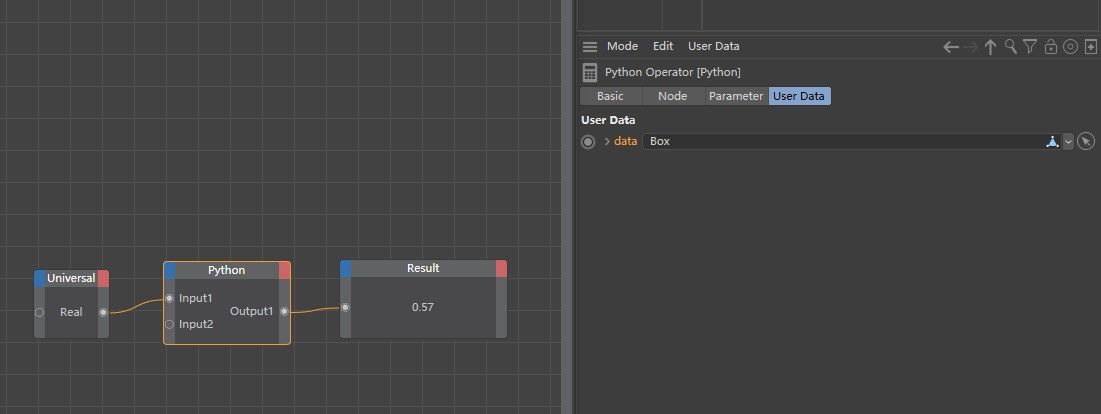Click the blue input corner of Universal node
This screenshot has height=414, width=1101.
coord(40,279)
